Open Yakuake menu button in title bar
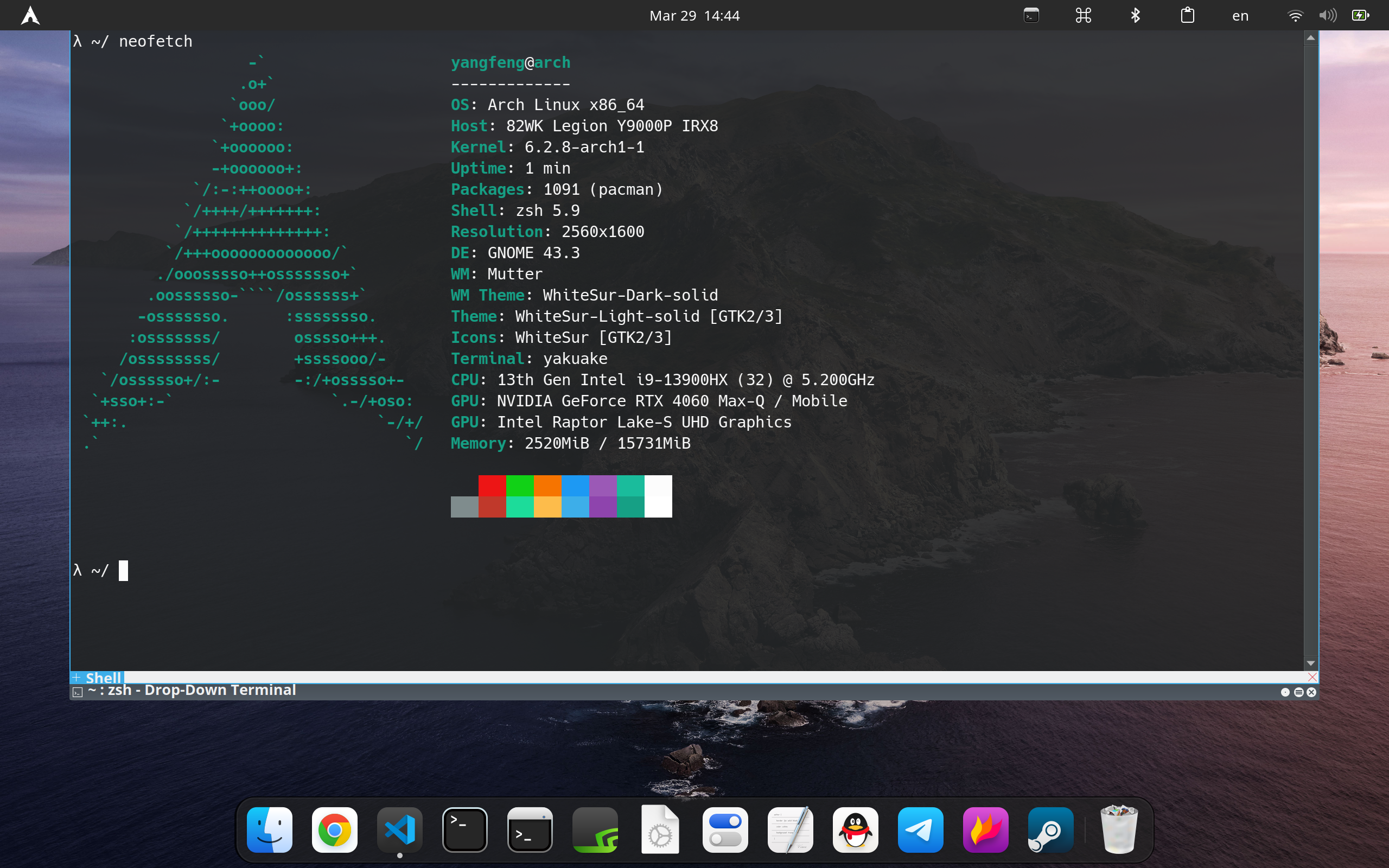Image resolution: width=1389 pixels, height=868 pixels. click(x=1299, y=692)
